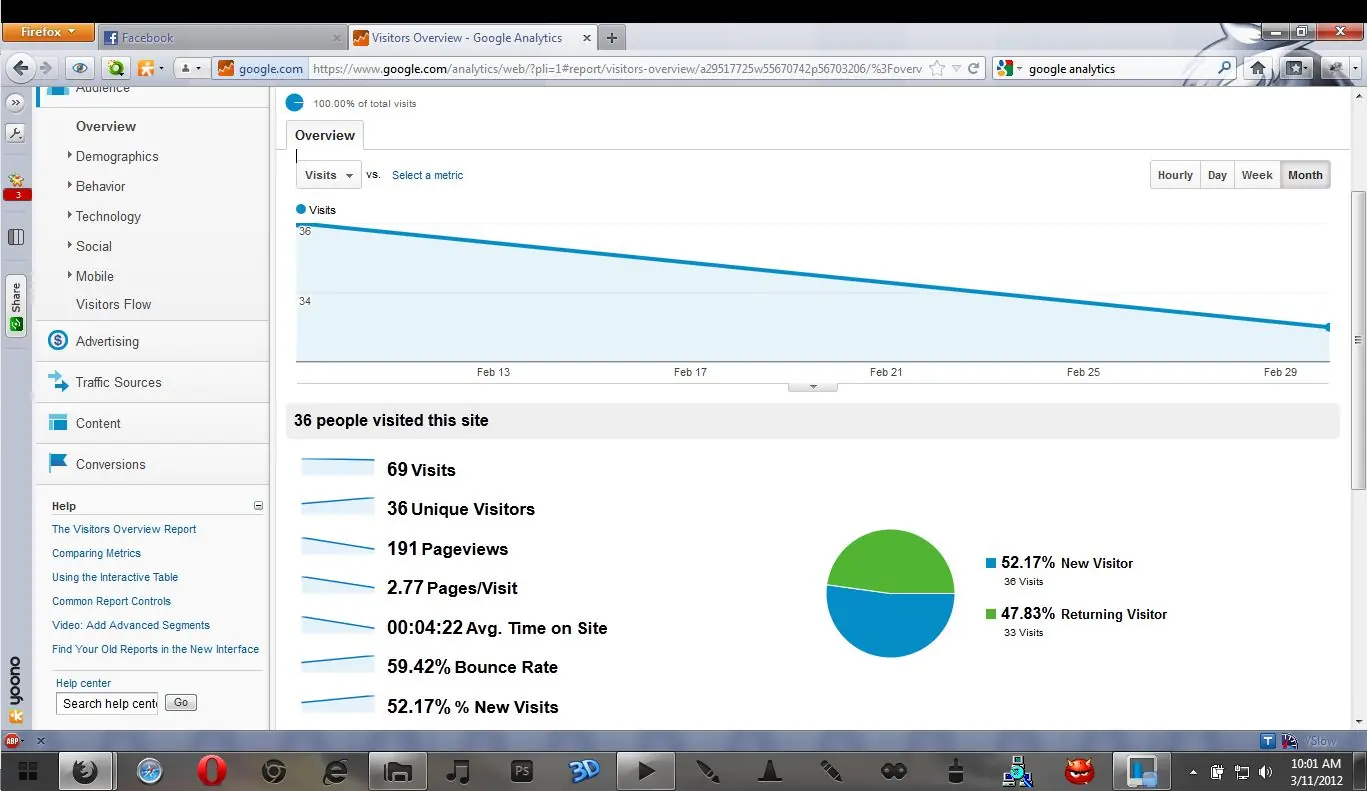Viewport: 1367px width, 791px height.
Task: Adjust volume via the system tray speaker
Action: click(x=1265, y=772)
